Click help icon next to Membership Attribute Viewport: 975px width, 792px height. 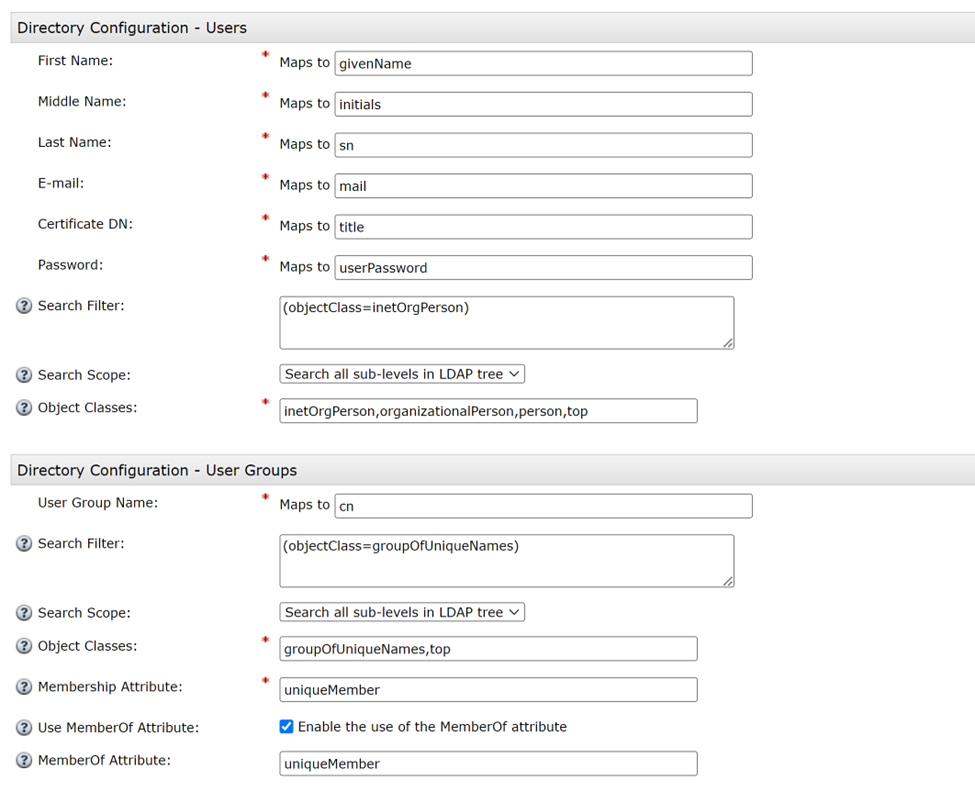(x=24, y=687)
